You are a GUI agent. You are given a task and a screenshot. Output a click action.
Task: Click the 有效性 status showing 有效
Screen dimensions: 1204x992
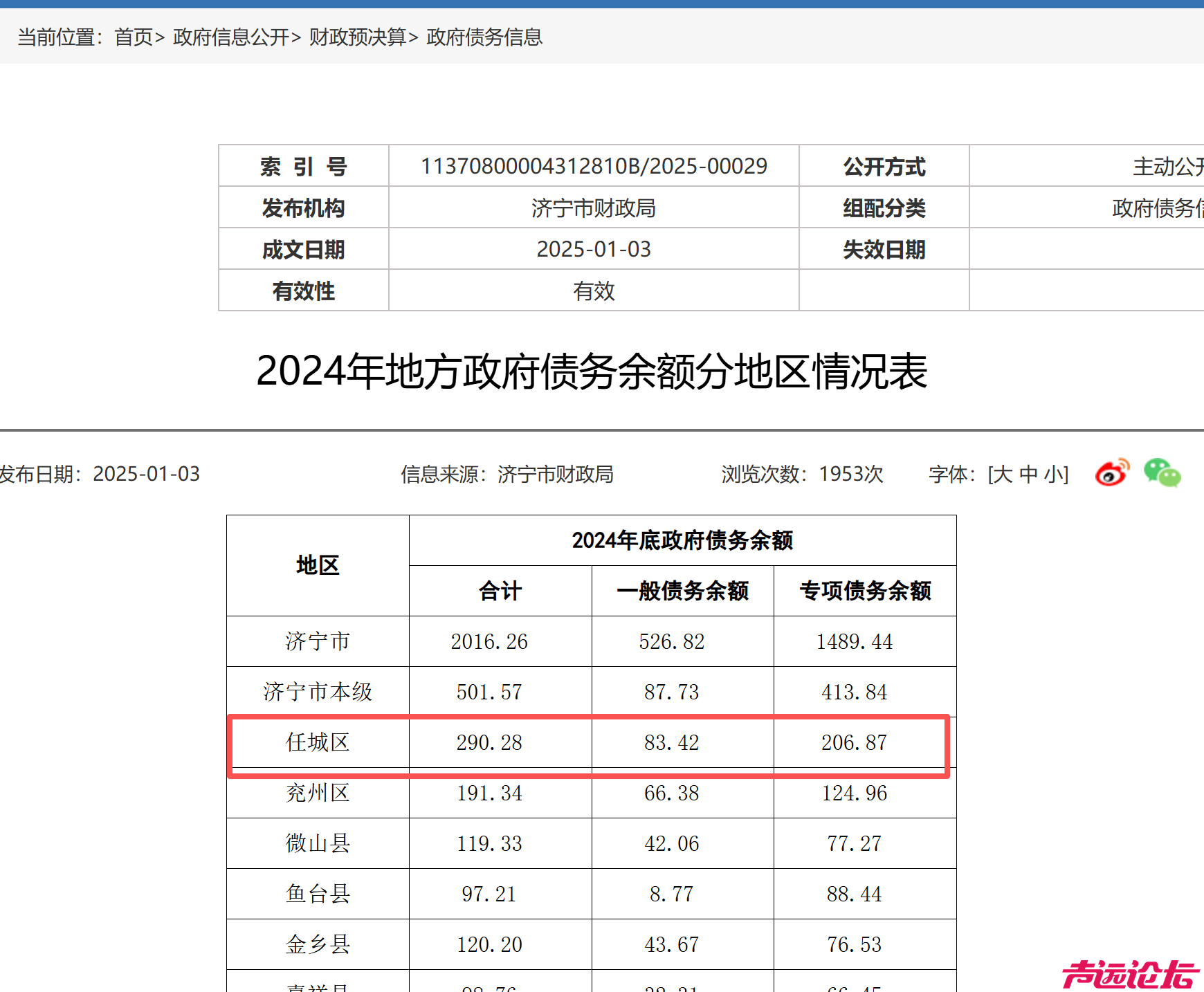(x=594, y=291)
